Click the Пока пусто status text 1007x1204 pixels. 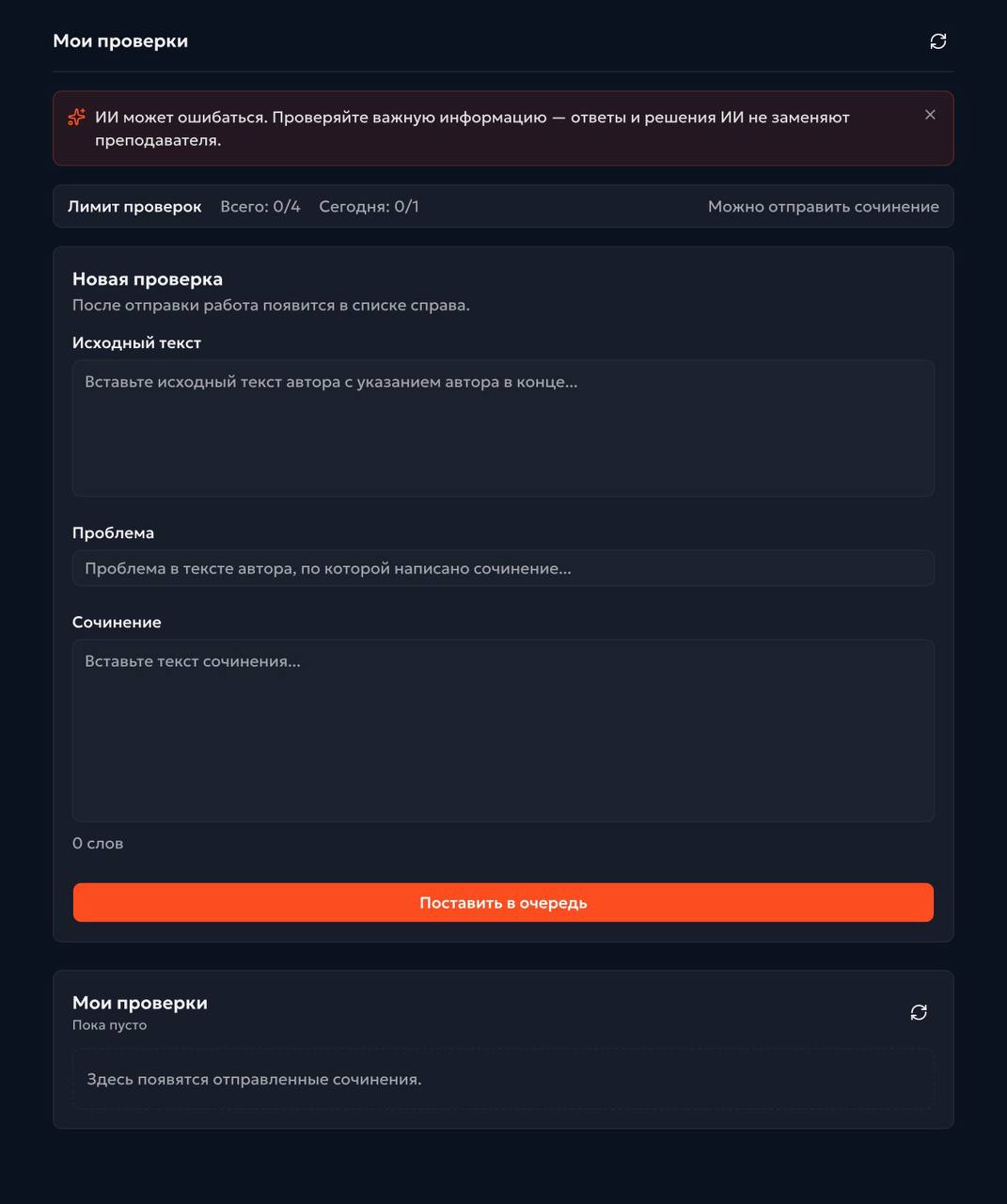click(109, 1025)
